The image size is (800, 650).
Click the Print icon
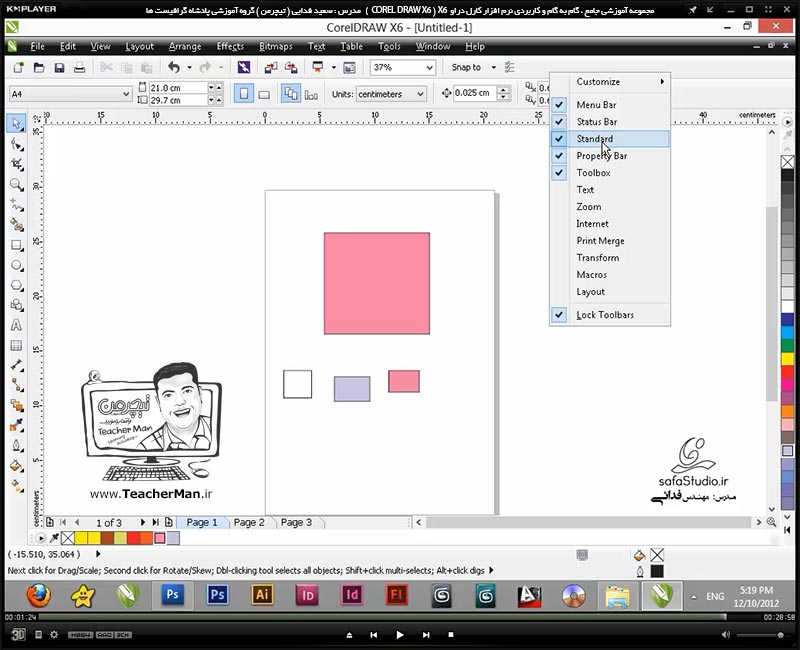point(79,67)
